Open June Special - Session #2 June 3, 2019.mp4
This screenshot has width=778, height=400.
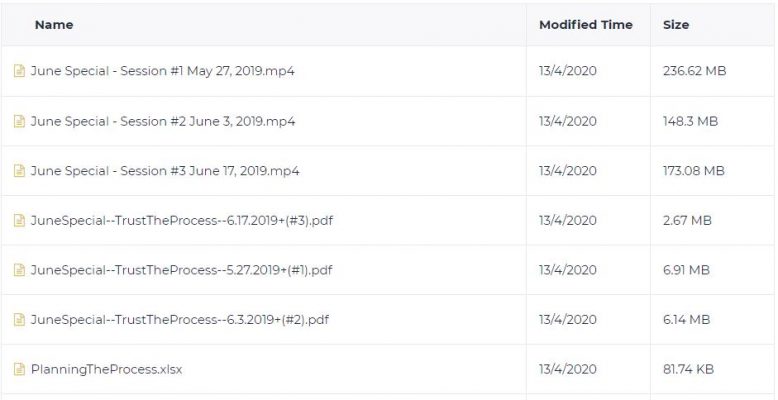coord(163,121)
